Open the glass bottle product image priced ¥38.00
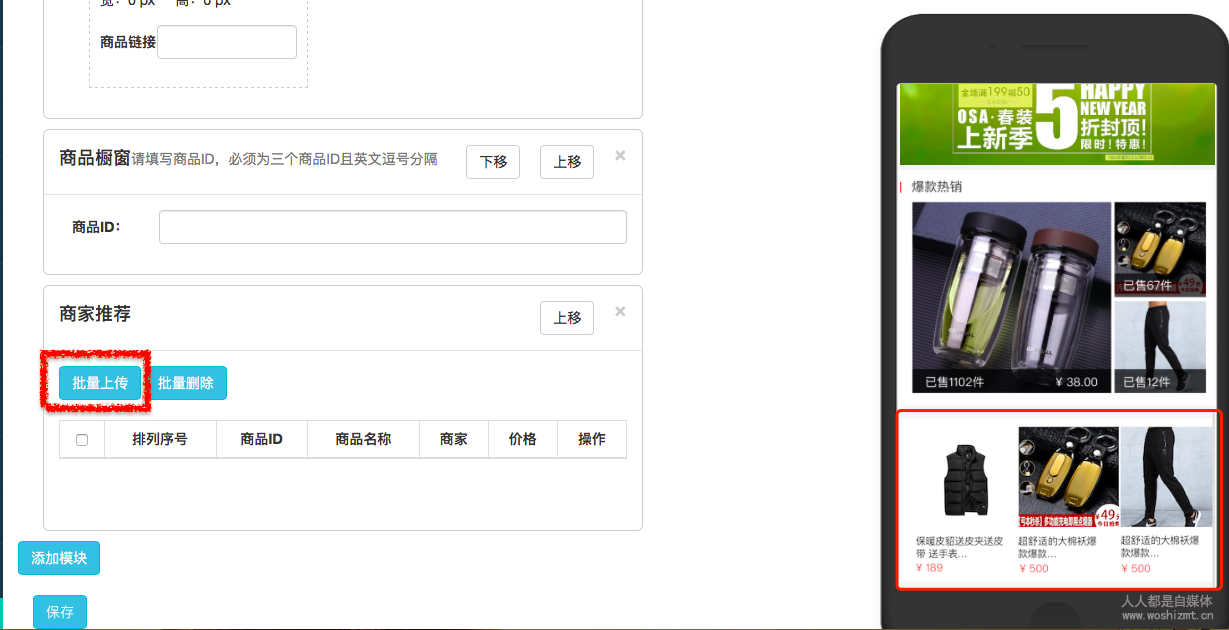 (1011, 297)
